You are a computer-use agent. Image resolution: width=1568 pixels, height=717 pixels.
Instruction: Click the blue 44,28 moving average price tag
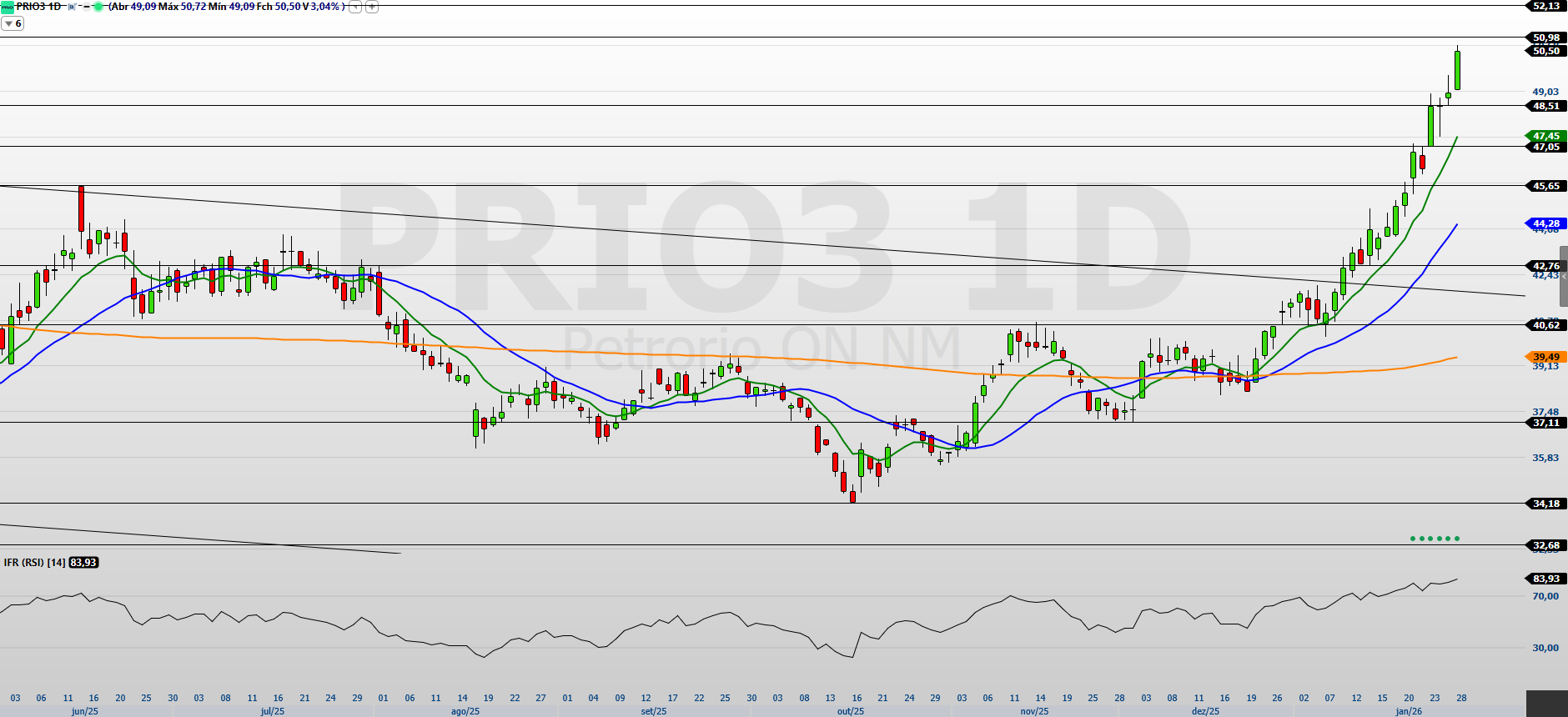(x=1545, y=223)
